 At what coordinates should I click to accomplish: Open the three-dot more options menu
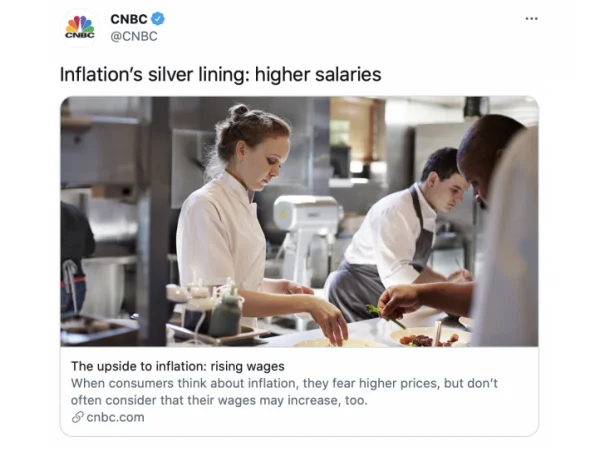coord(531,18)
